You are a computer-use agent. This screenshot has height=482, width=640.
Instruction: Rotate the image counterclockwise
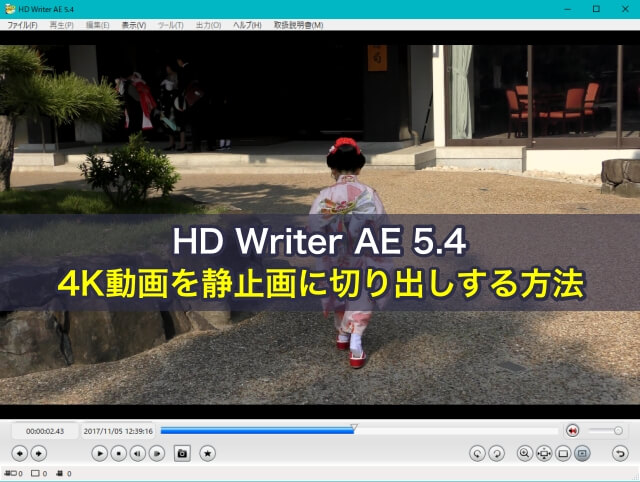(477, 453)
